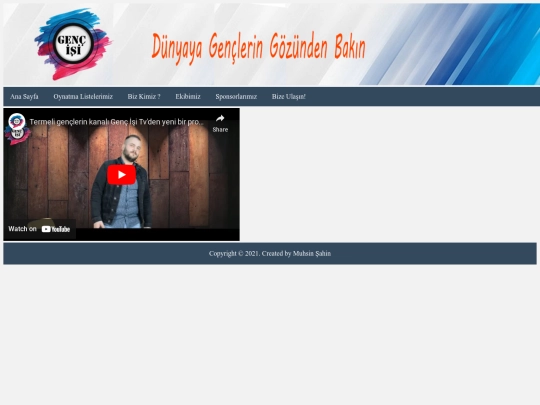Open the Sponsorlarımız menu item
This screenshot has height=405, width=540.
point(236,97)
